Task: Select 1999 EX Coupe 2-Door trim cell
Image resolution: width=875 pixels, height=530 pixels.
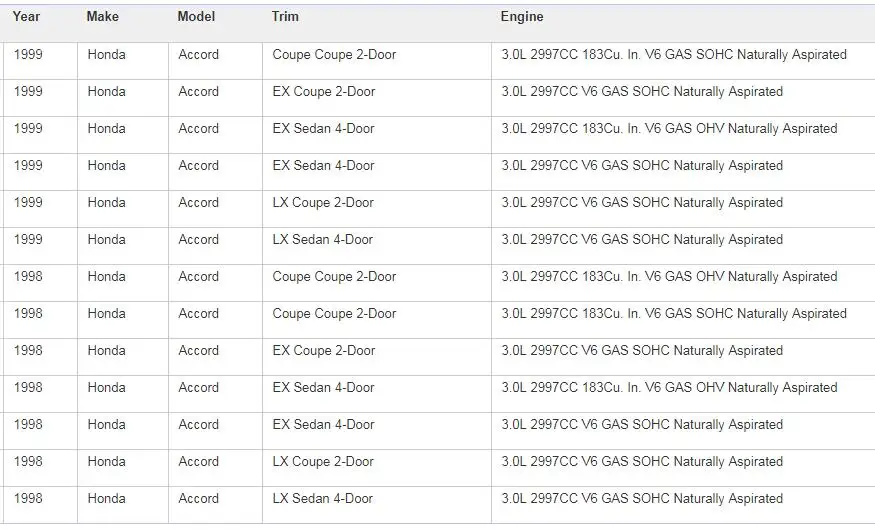Action: click(x=377, y=98)
